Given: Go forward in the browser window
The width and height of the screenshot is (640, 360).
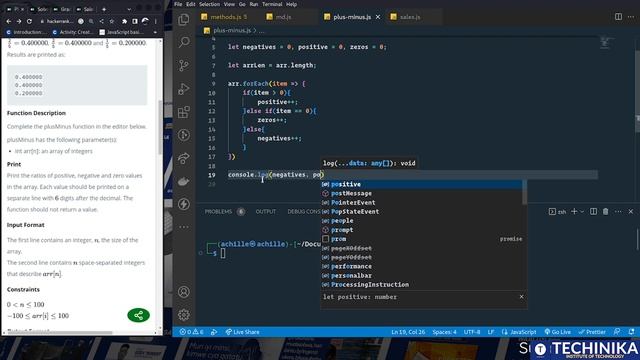Looking at the screenshot, I should tap(19, 21).
